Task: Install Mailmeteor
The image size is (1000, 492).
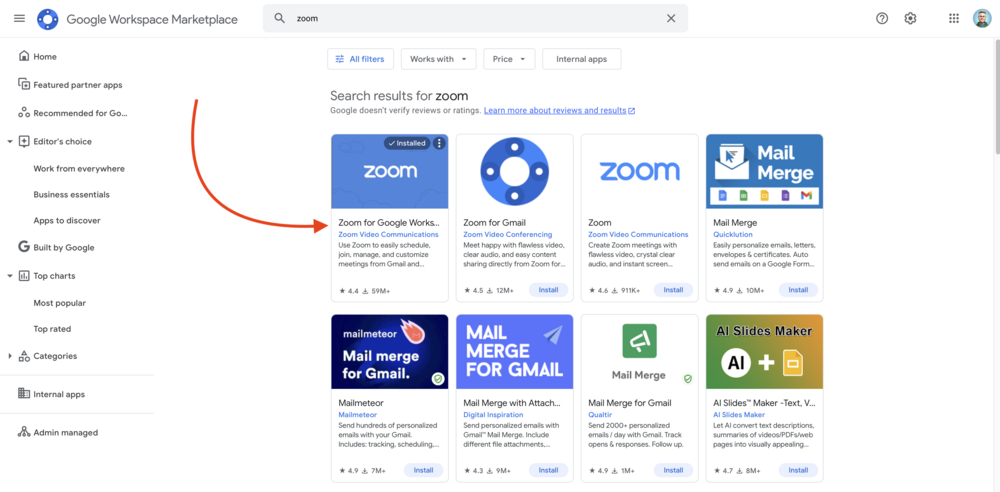Action: pos(423,470)
